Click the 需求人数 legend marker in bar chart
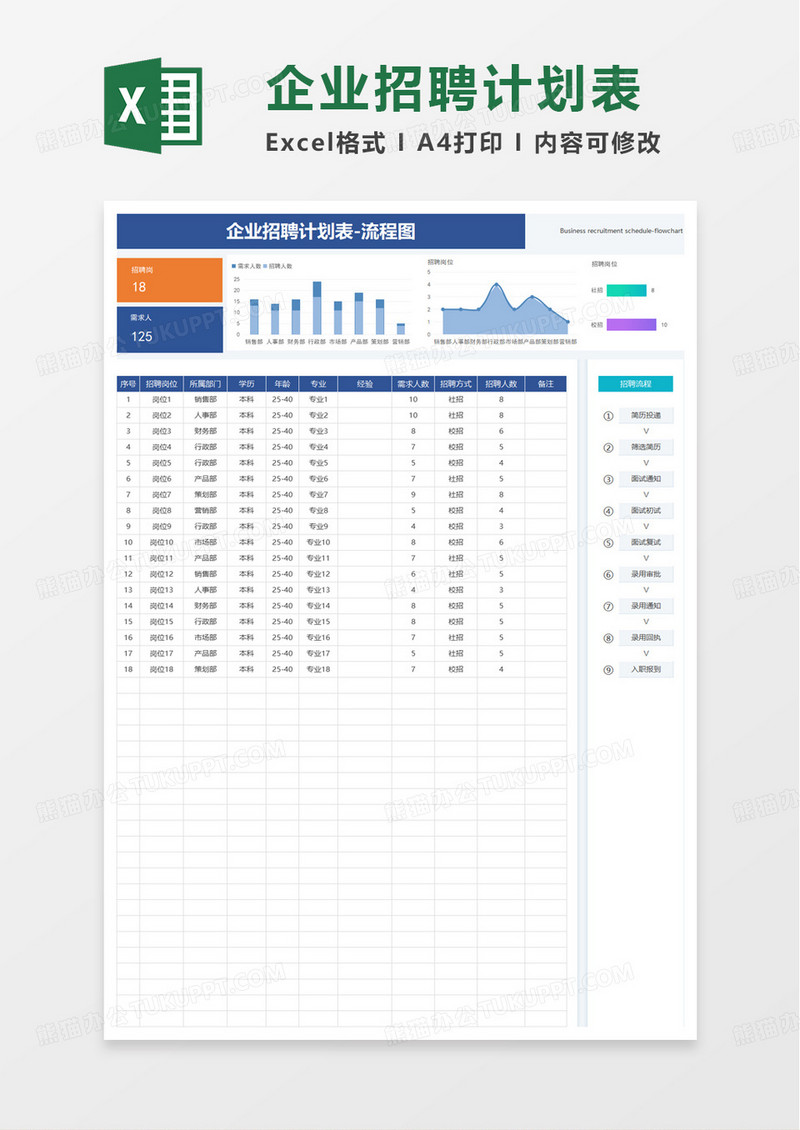 click(x=234, y=266)
